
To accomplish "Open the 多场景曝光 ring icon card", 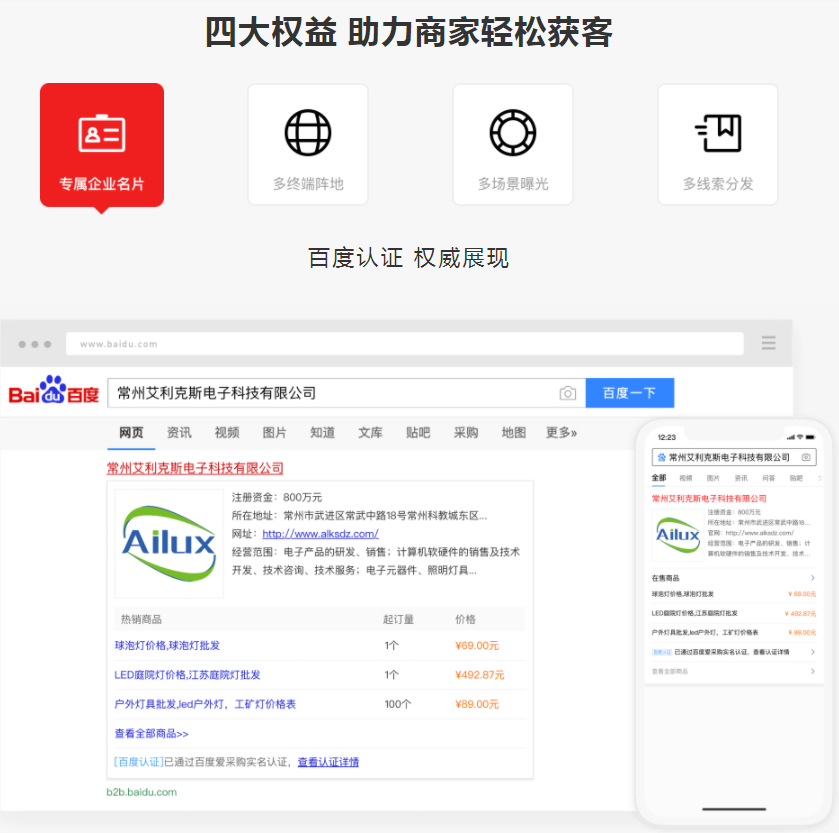I will tap(513, 144).
